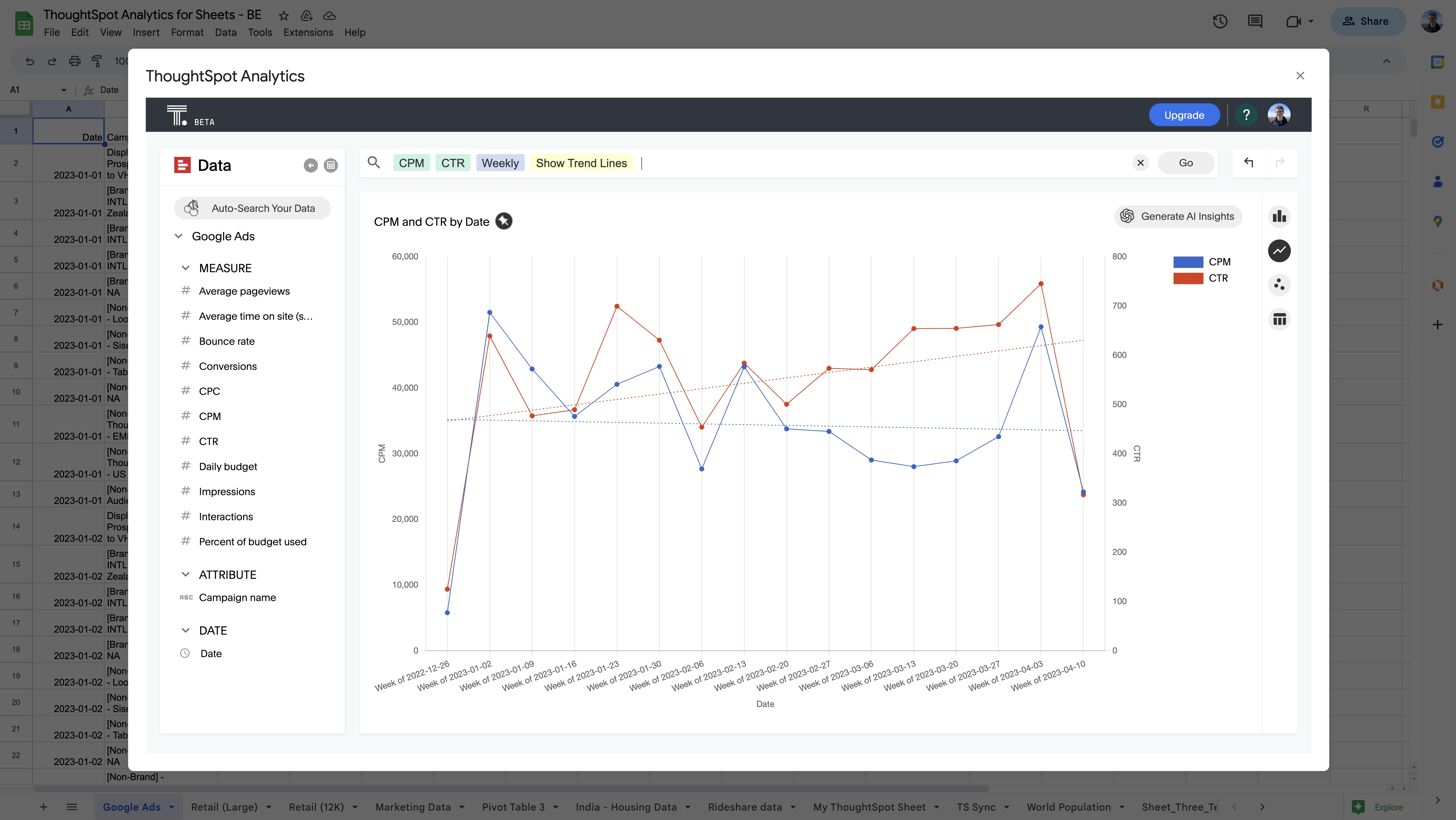
Task: Open the all sheets list icon
Action: pos(72,807)
